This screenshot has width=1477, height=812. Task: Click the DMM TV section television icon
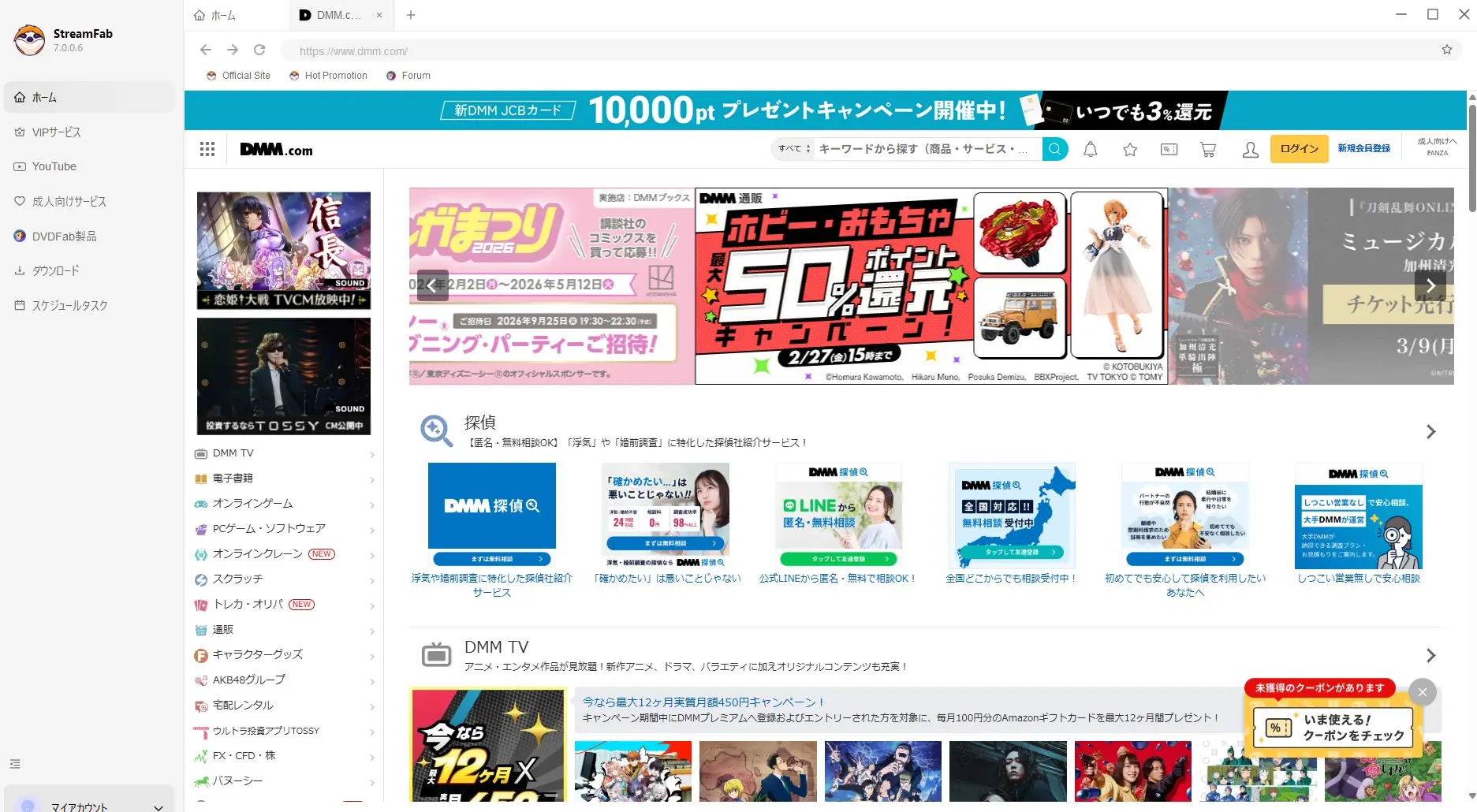436,654
